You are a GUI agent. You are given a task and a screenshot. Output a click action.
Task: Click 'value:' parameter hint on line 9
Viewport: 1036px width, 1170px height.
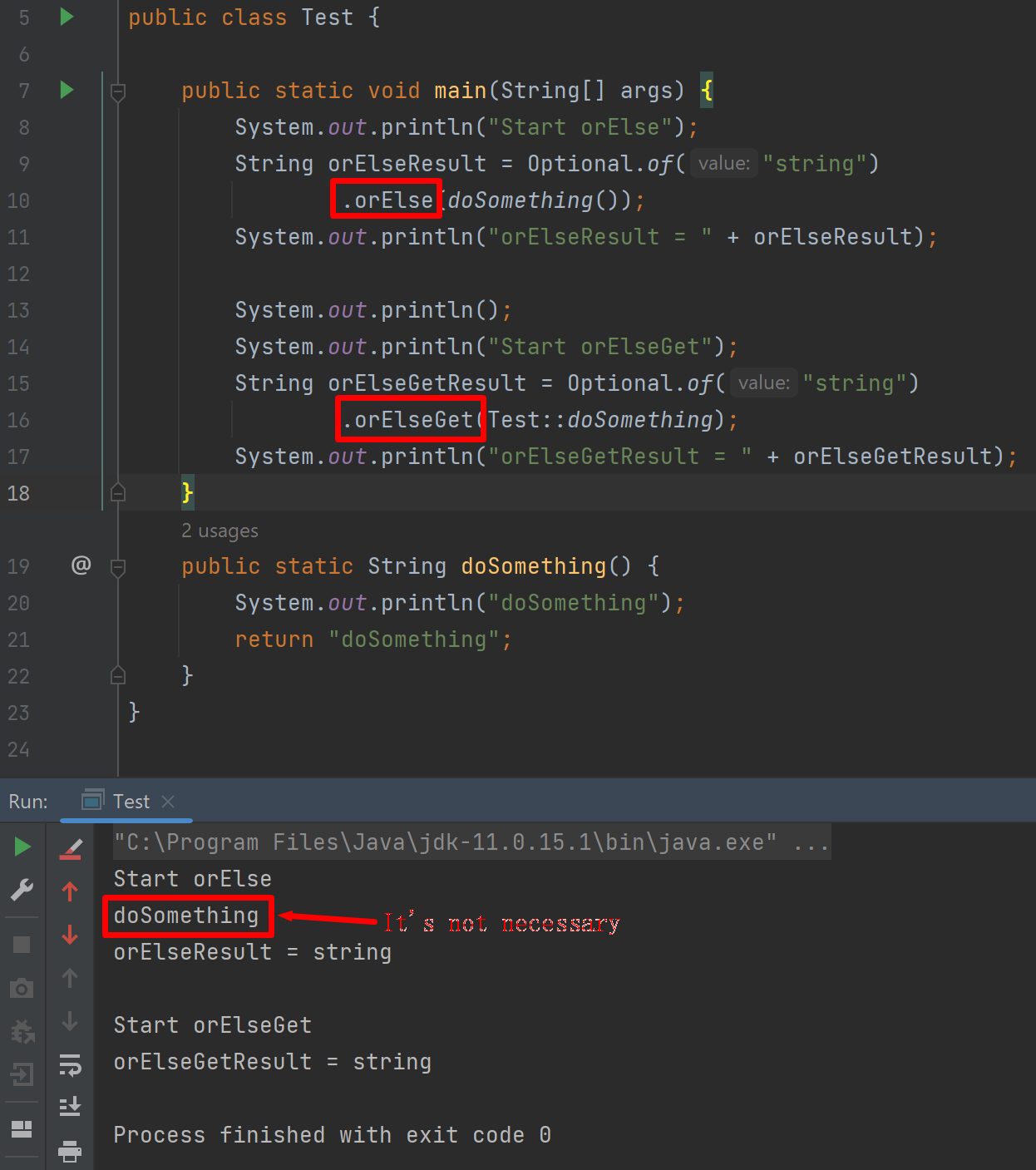(x=723, y=164)
